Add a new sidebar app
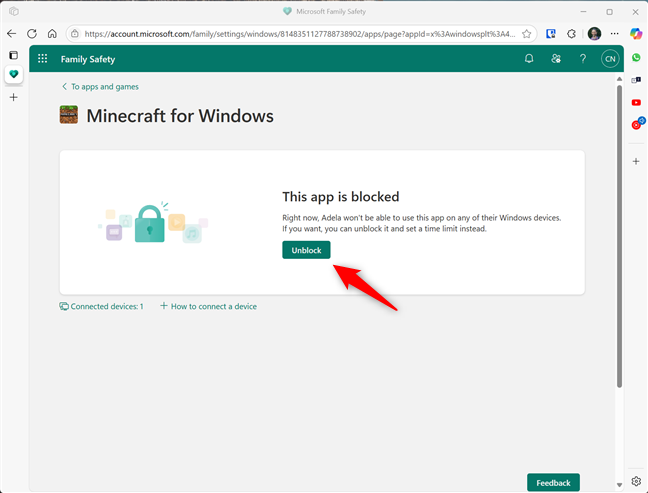This screenshot has height=493, width=648. pyautogui.click(x=636, y=161)
